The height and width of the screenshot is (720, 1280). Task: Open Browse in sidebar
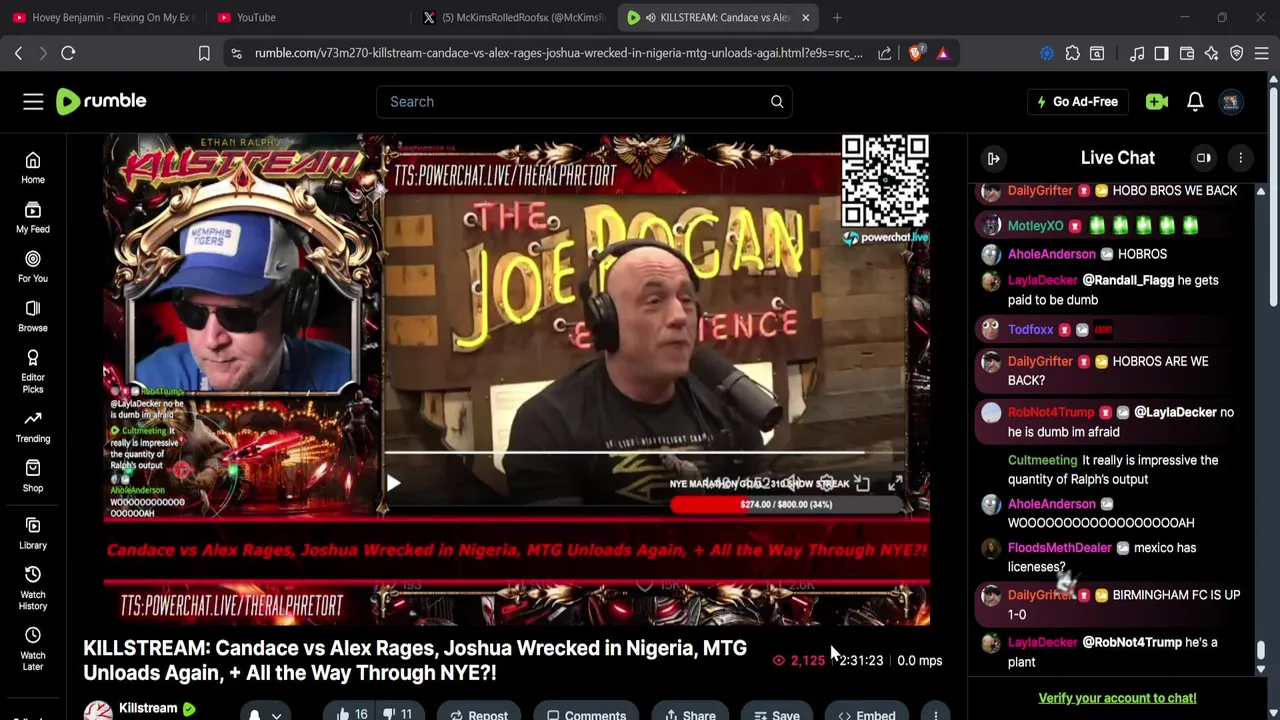click(33, 316)
